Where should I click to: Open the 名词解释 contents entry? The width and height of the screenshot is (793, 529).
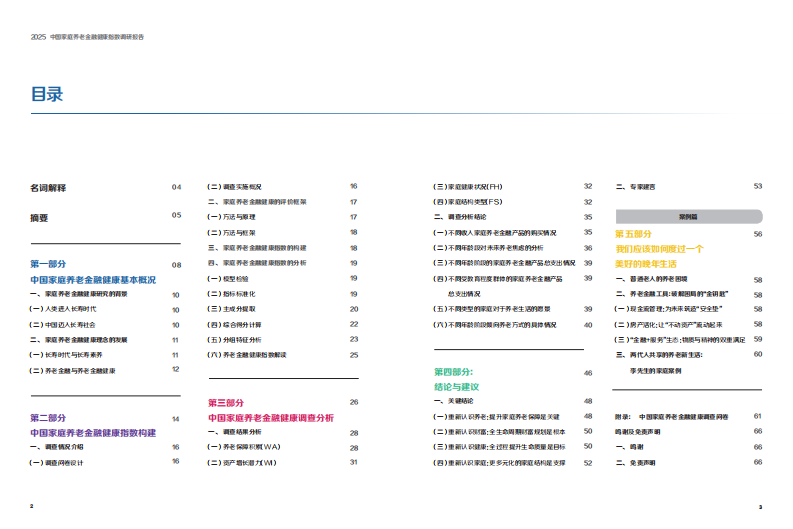(47, 187)
